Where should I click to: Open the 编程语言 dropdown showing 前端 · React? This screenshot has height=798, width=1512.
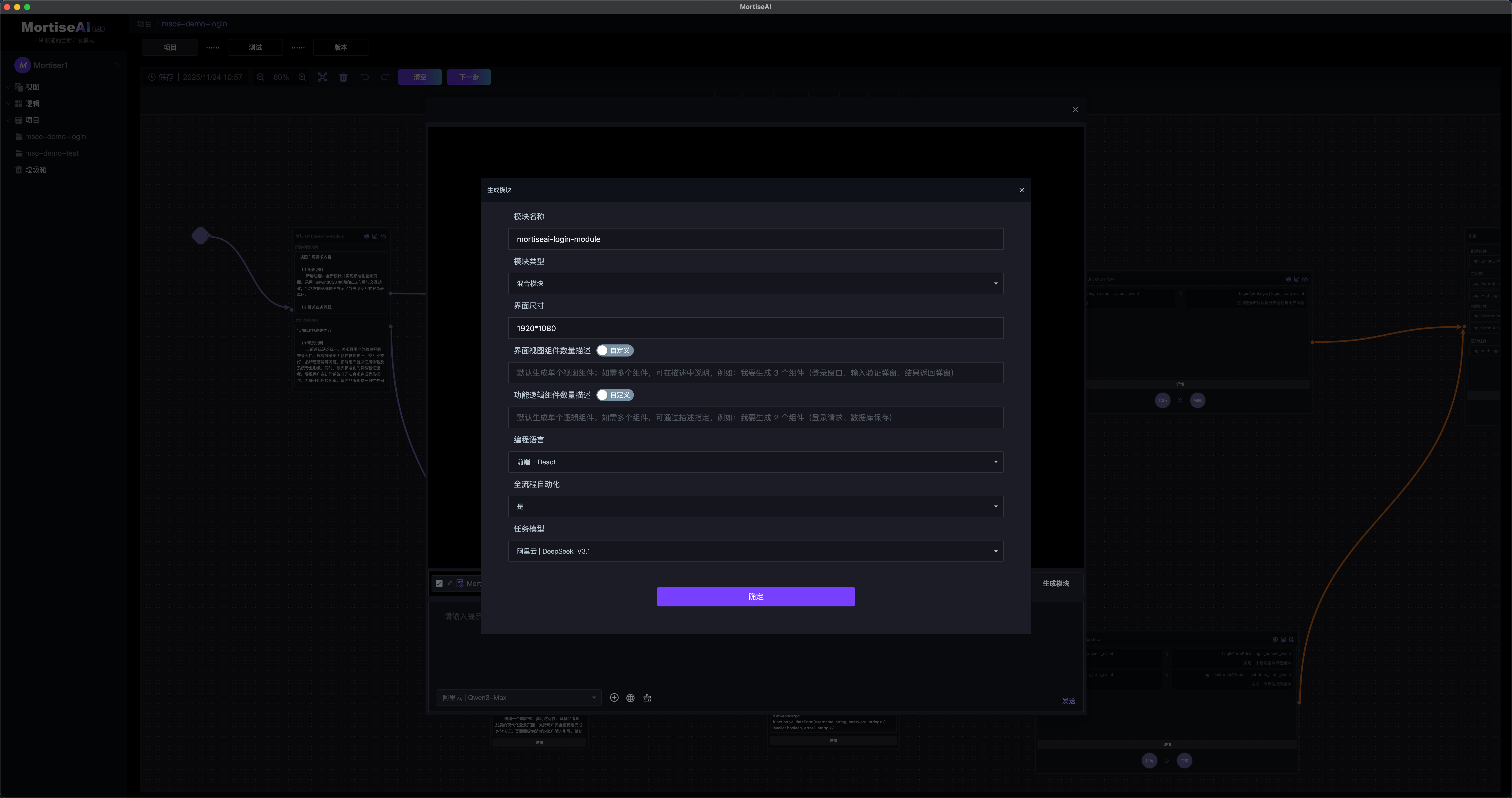click(755, 462)
